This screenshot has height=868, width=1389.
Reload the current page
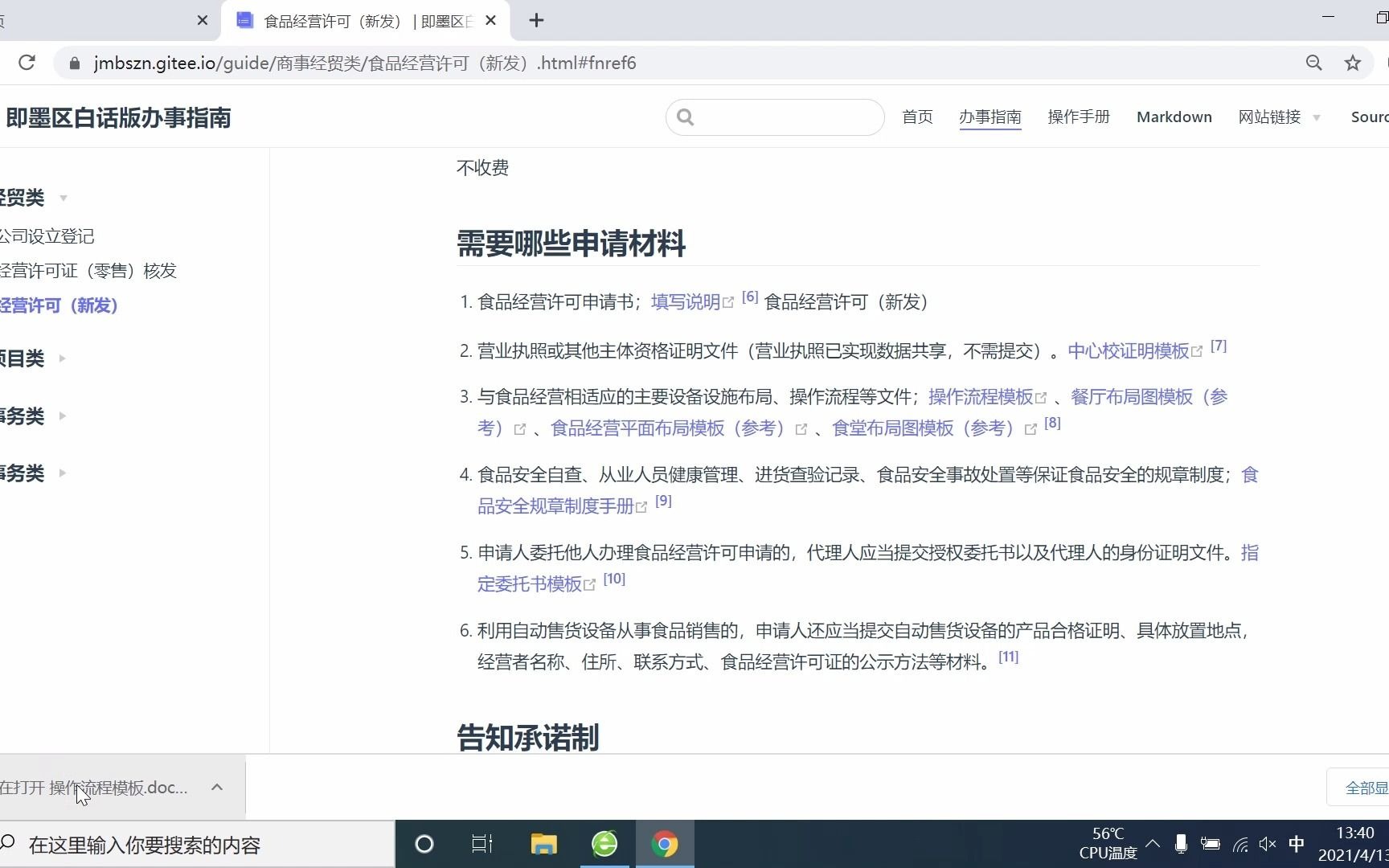(27, 62)
